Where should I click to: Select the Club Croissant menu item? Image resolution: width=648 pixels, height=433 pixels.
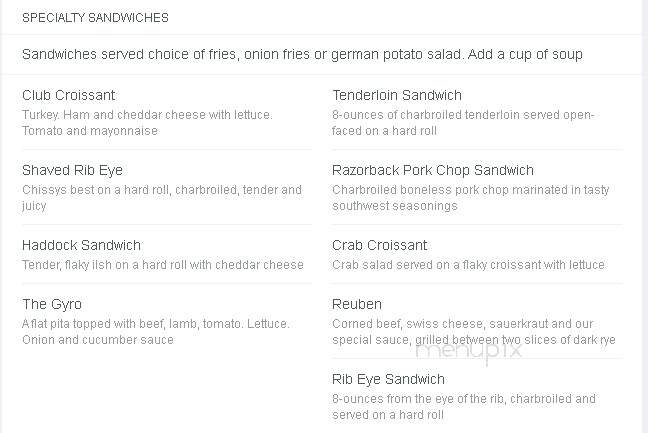(69, 95)
